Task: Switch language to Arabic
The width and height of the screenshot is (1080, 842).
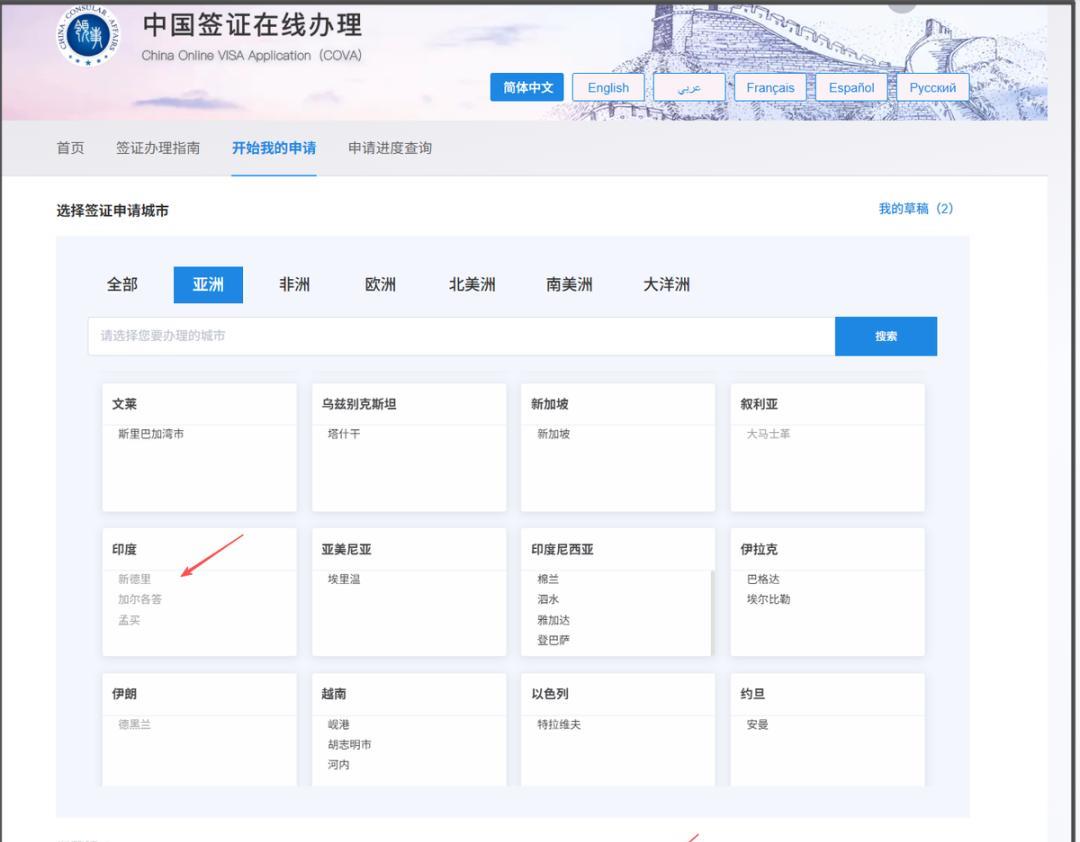Action: point(689,88)
